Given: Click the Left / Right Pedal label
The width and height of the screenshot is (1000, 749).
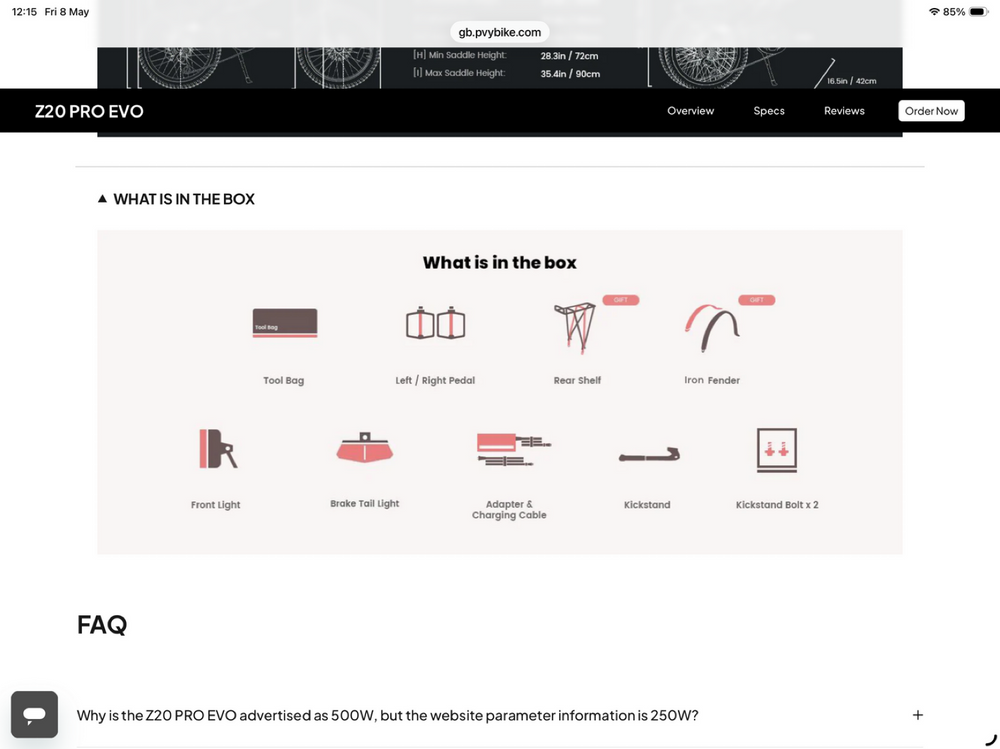Looking at the screenshot, I should (x=435, y=380).
